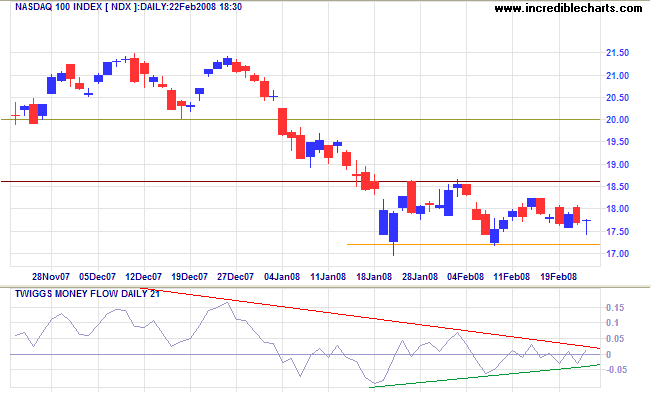Click the 0.05 money flow axis label
The image size is (651, 395).
pyautogui.click(x=615, y=339)
